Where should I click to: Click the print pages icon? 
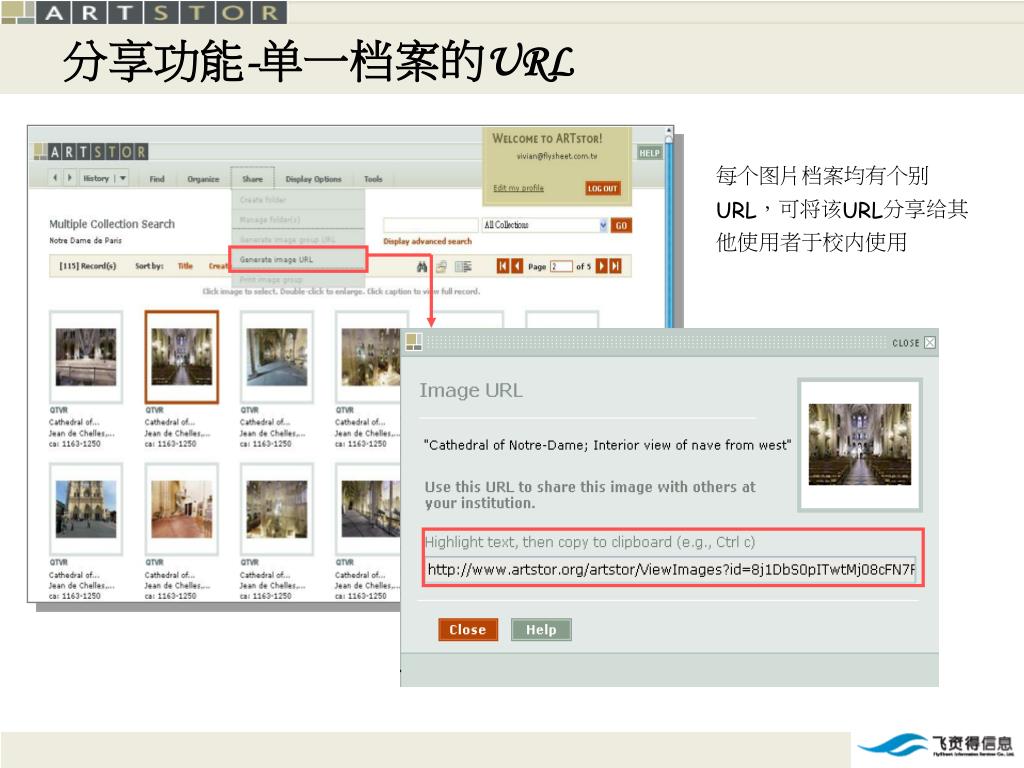(441, 266)
